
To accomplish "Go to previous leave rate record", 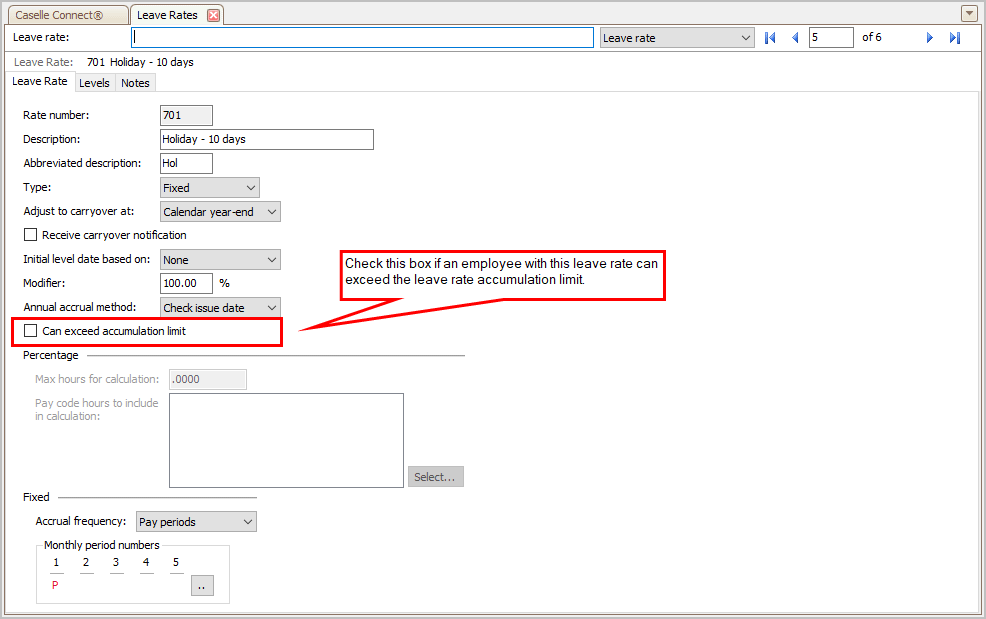I will click(795, 38).
